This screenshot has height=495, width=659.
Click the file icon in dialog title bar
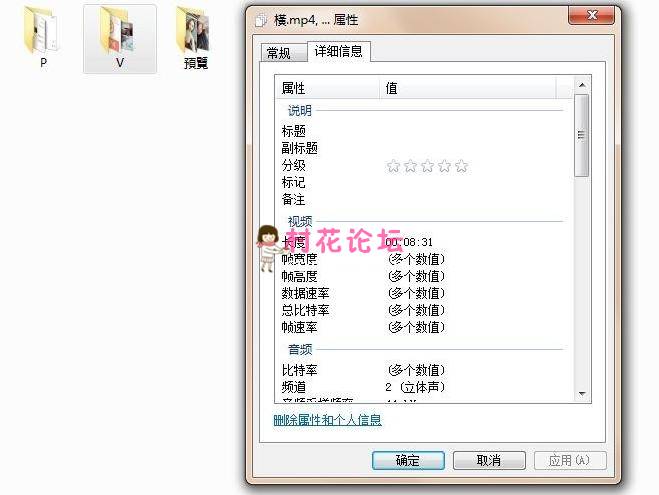click(262, 19)
